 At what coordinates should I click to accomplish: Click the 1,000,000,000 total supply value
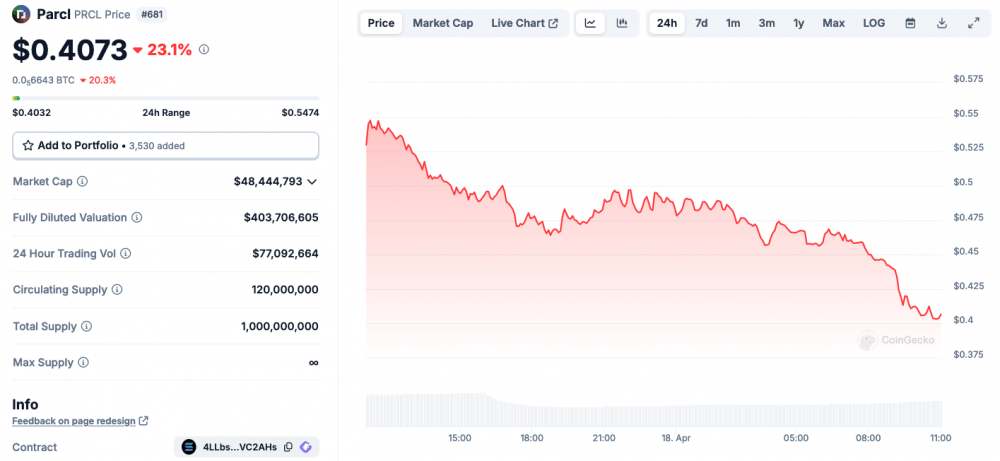280,326
